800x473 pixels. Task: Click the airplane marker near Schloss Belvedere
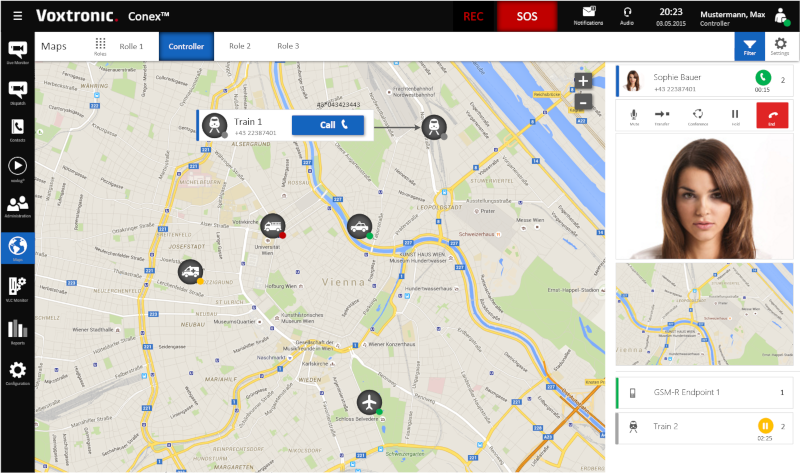pos(369,402)
